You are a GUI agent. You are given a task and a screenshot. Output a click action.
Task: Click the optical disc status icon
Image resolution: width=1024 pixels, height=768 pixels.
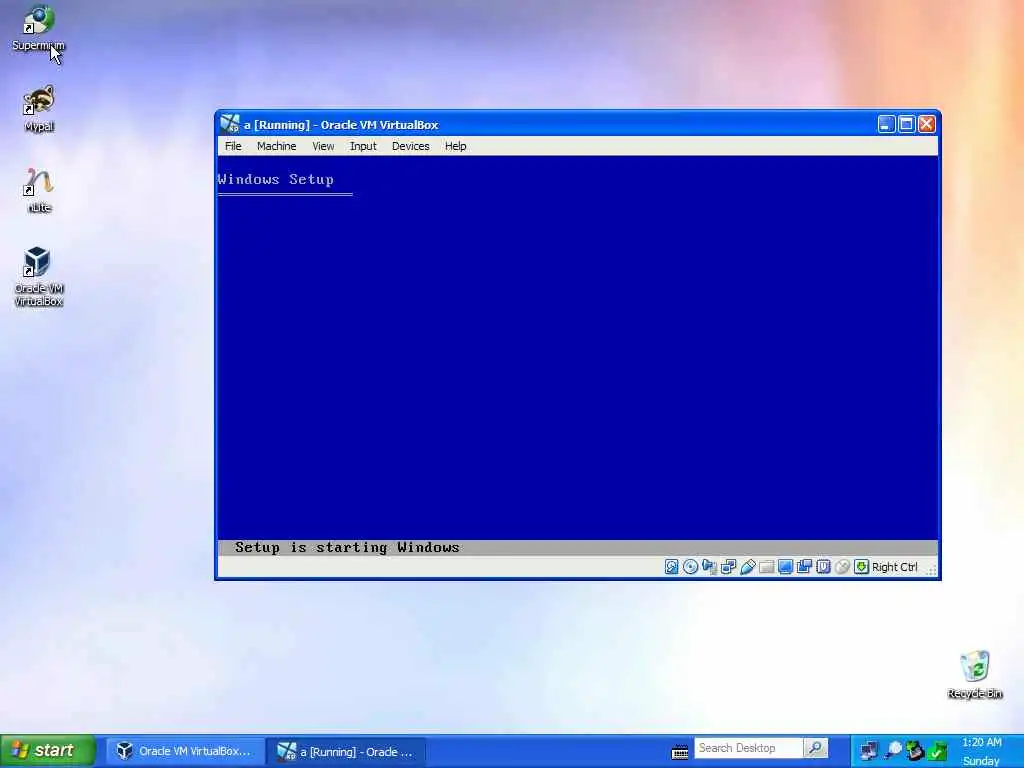[x=690, y=567]
